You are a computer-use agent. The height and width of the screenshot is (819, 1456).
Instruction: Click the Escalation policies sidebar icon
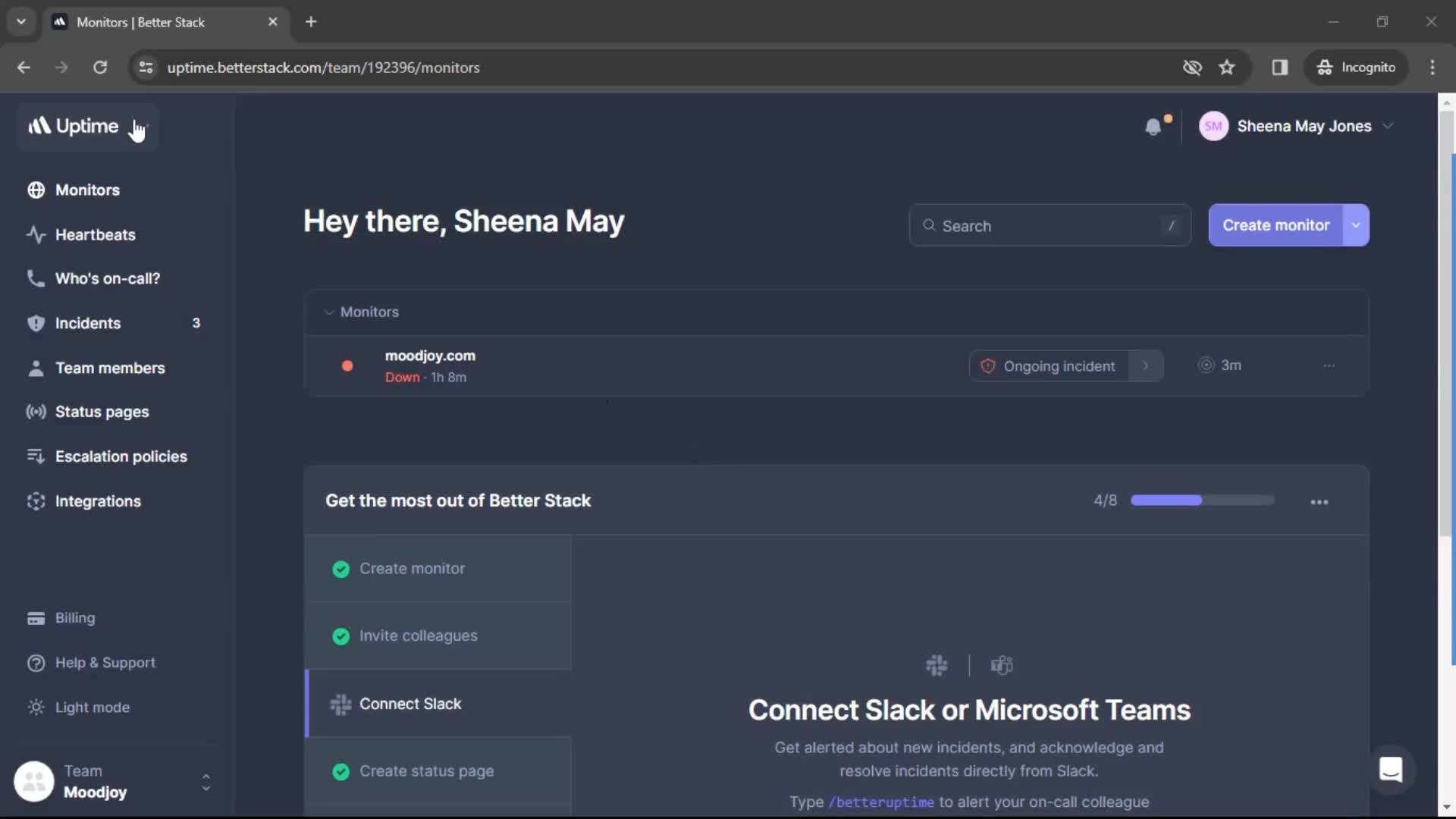tap(36, 456)
